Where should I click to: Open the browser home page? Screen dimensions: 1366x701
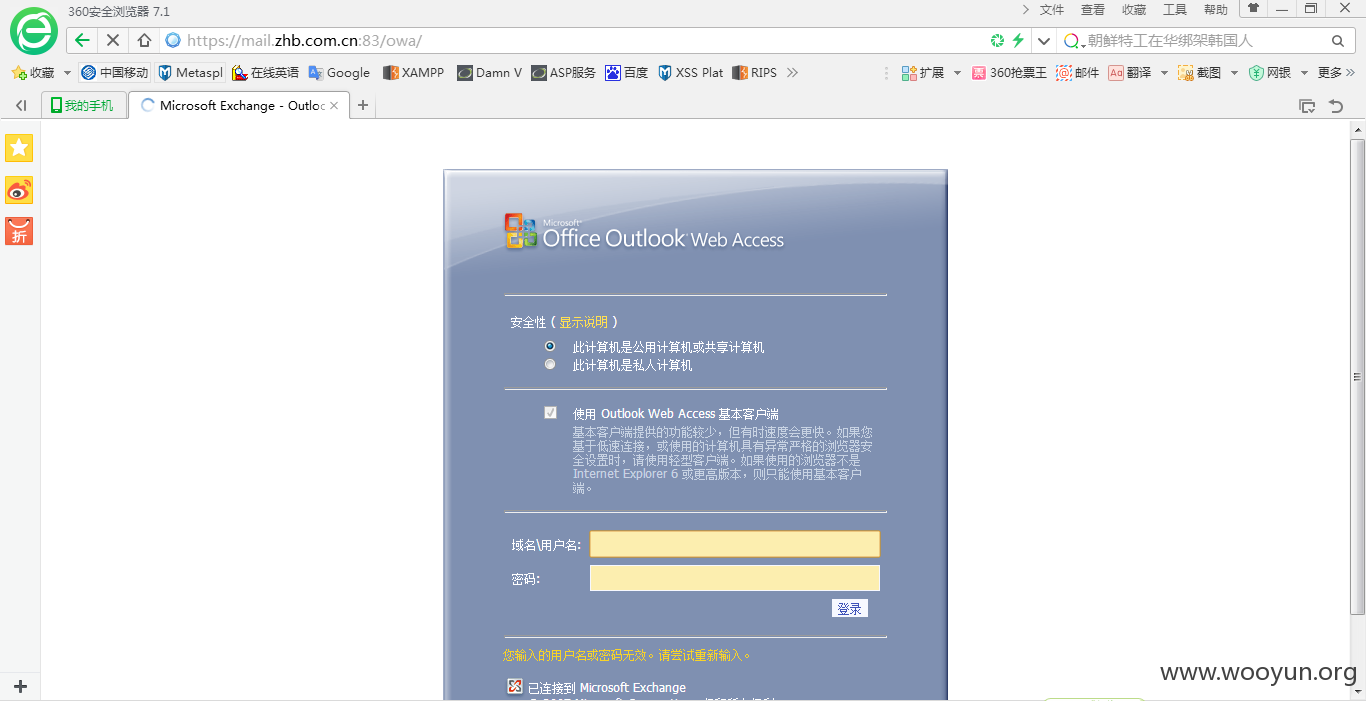[x=144, y=40]
